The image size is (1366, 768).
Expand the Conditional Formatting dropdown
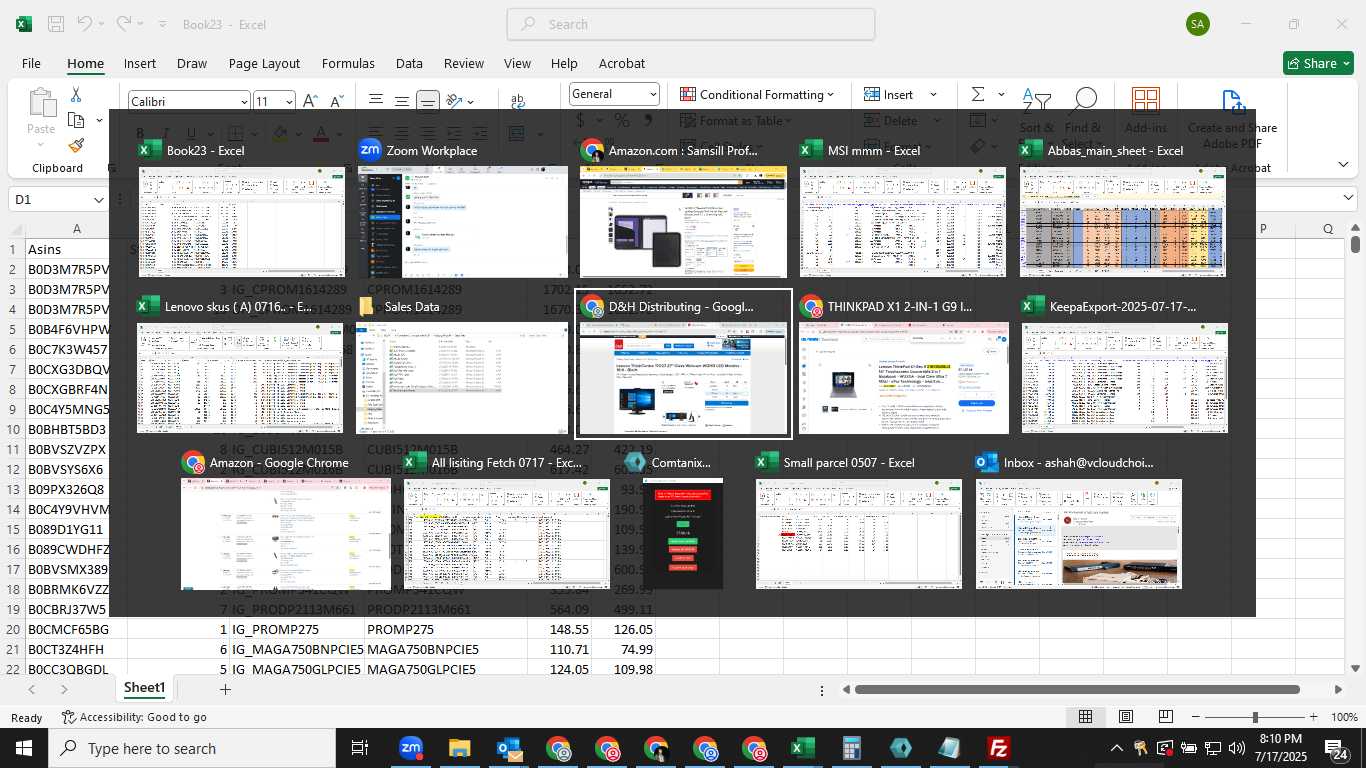(830, 95)
